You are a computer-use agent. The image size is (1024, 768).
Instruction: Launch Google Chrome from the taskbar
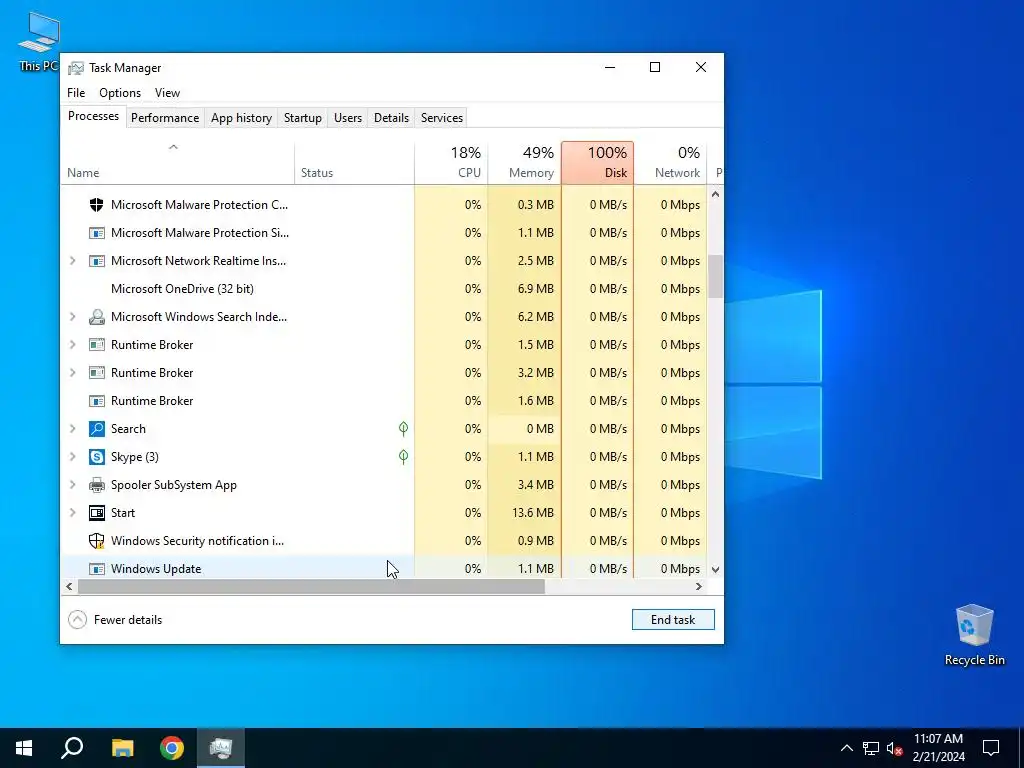coord(172,748)
